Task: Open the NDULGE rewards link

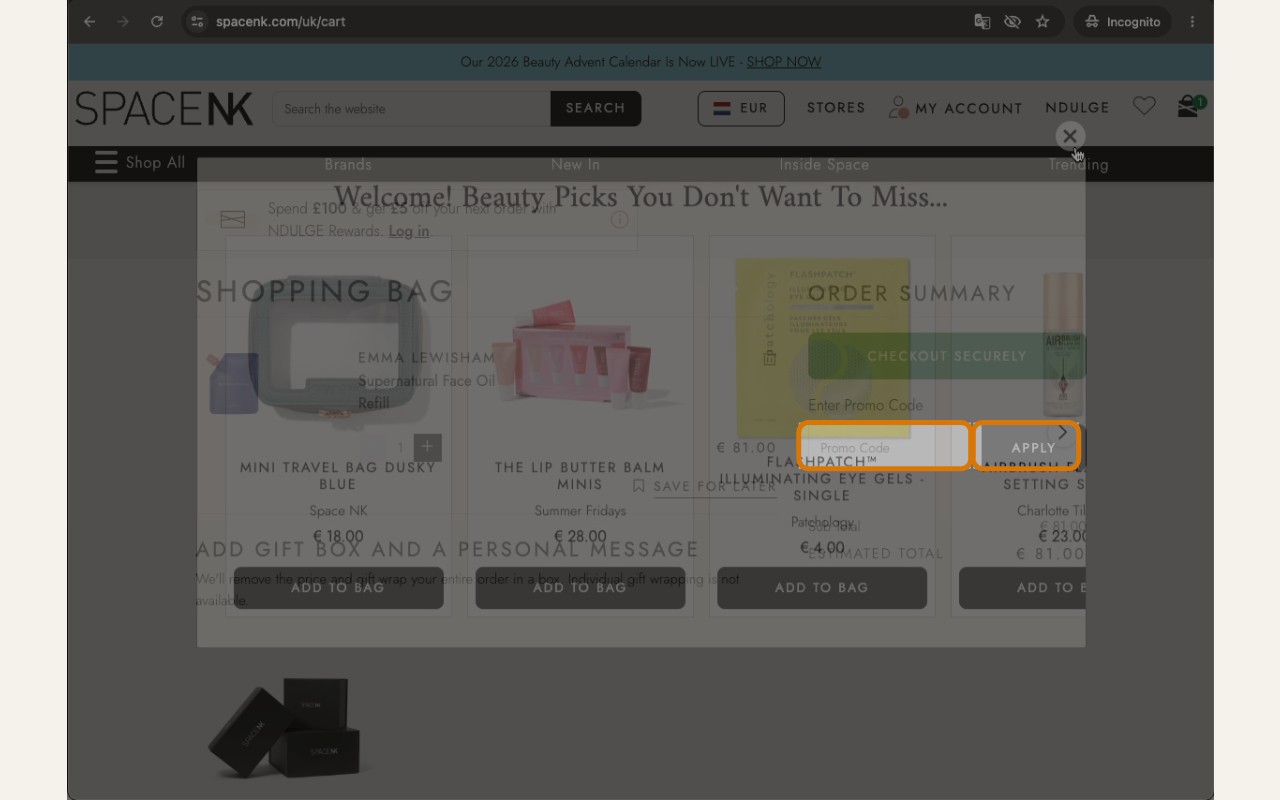Action: [x=1077, y=108]
